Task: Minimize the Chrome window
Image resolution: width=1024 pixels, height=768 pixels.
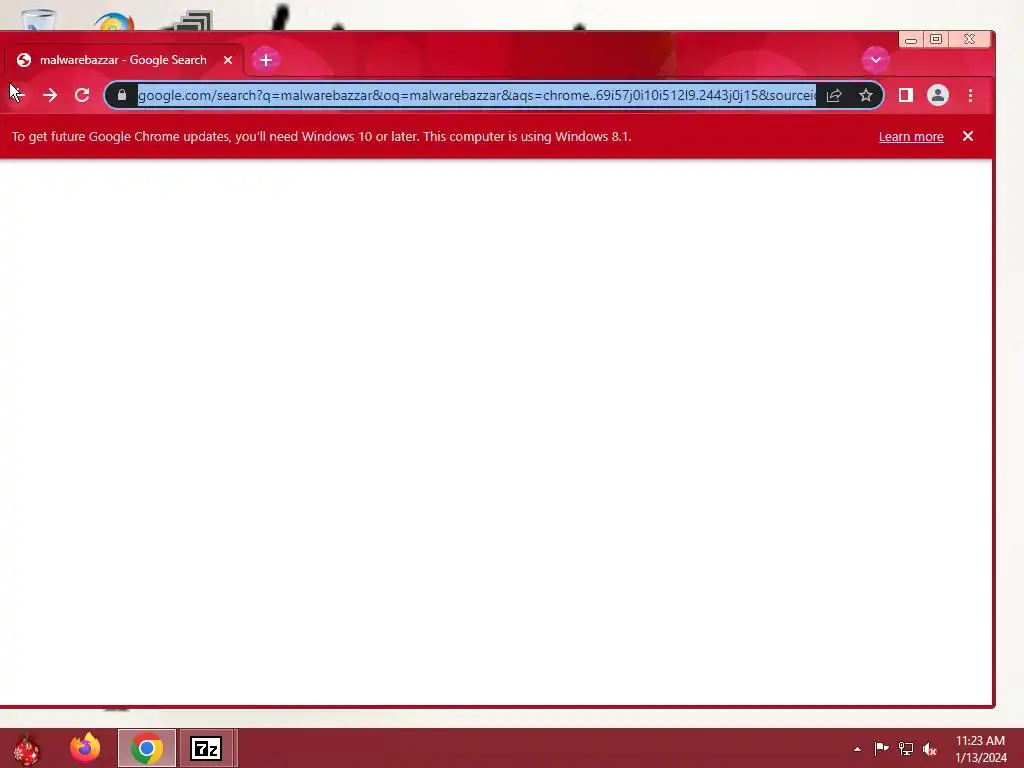Action: pos(911,40)
